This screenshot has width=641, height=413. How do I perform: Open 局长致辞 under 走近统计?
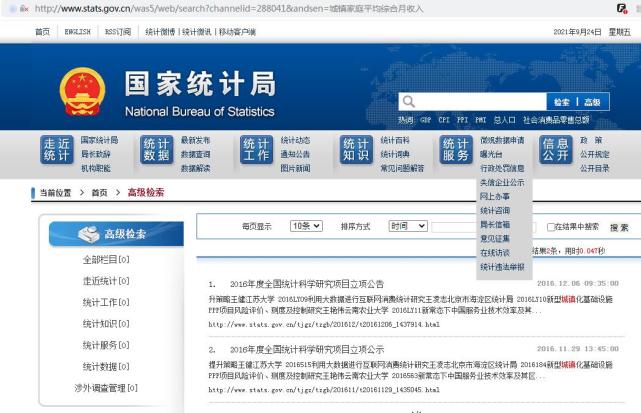tap(95, 154)
